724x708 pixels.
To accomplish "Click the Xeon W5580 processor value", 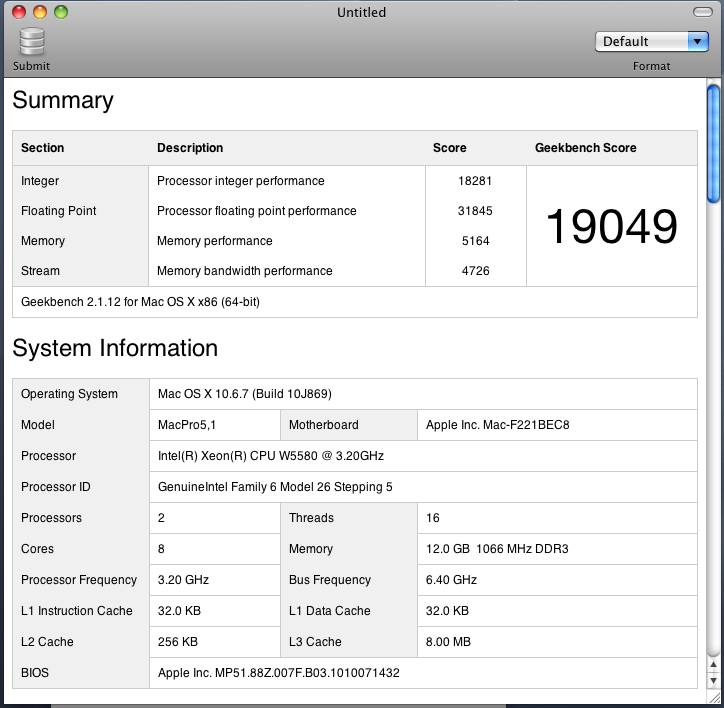I will [271, 455].
